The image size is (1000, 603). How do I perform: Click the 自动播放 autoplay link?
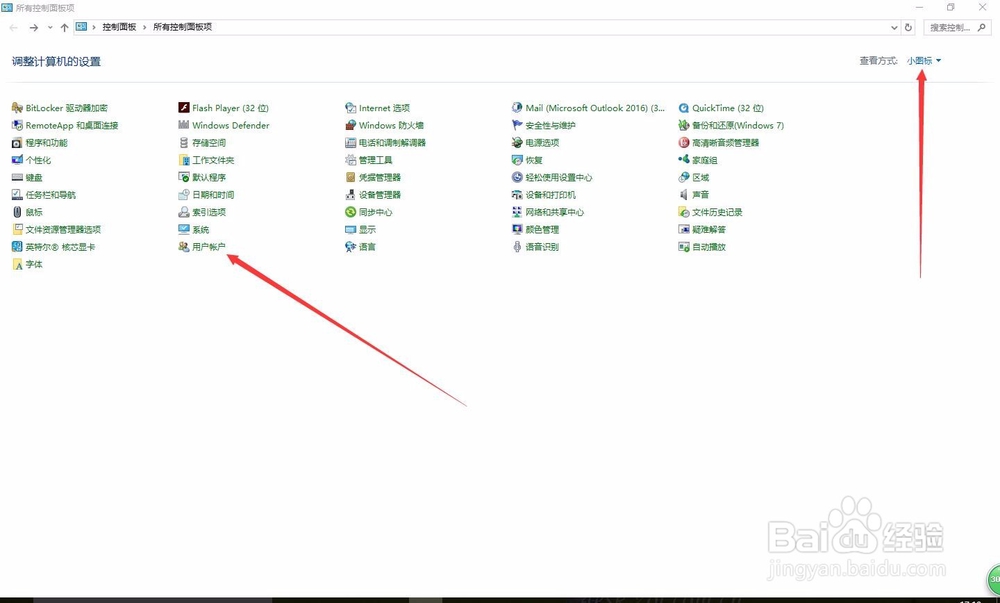click(x=709, y=247)
